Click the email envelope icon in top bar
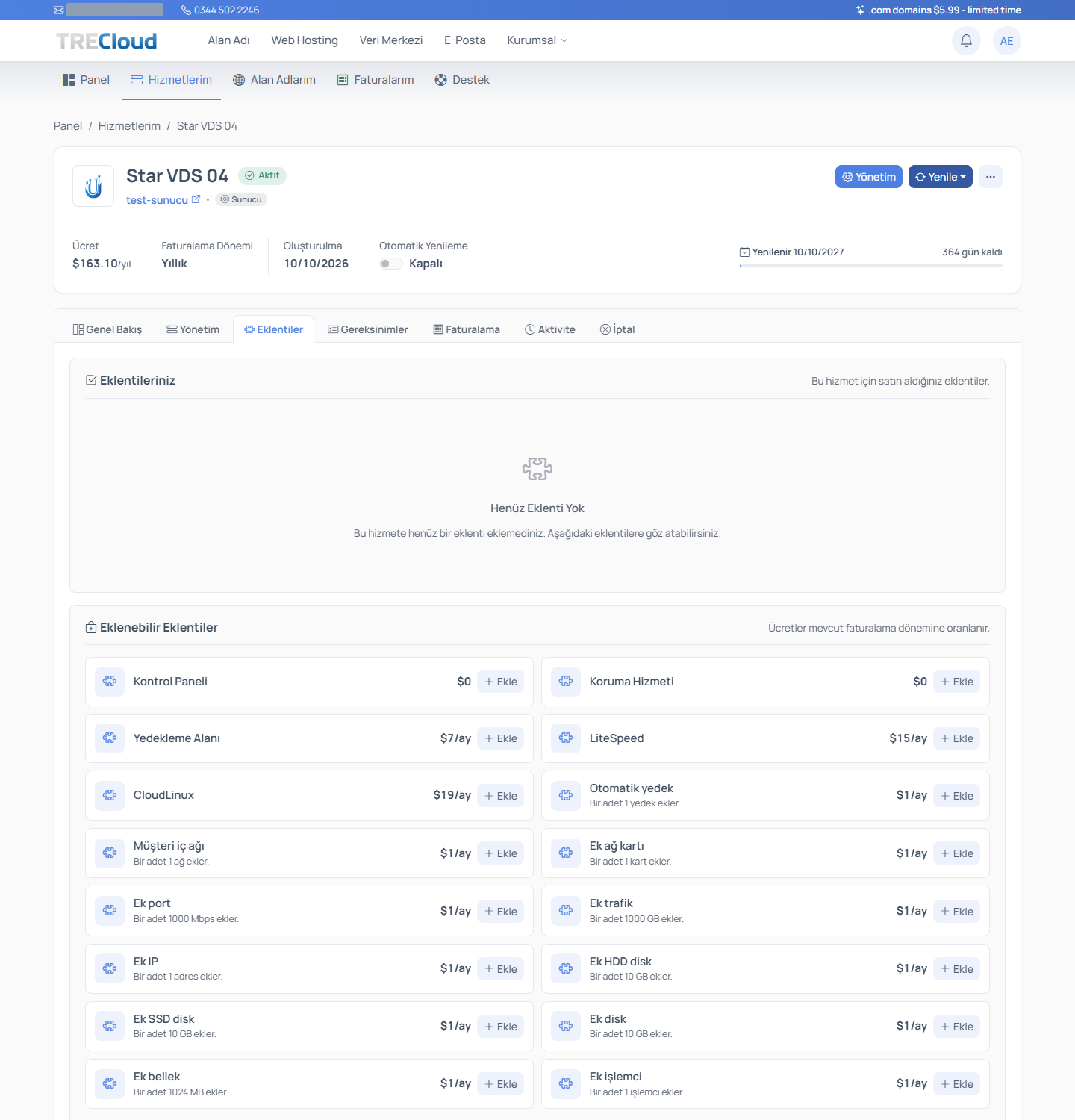The image size is (1075, 1120). [59, 10]
